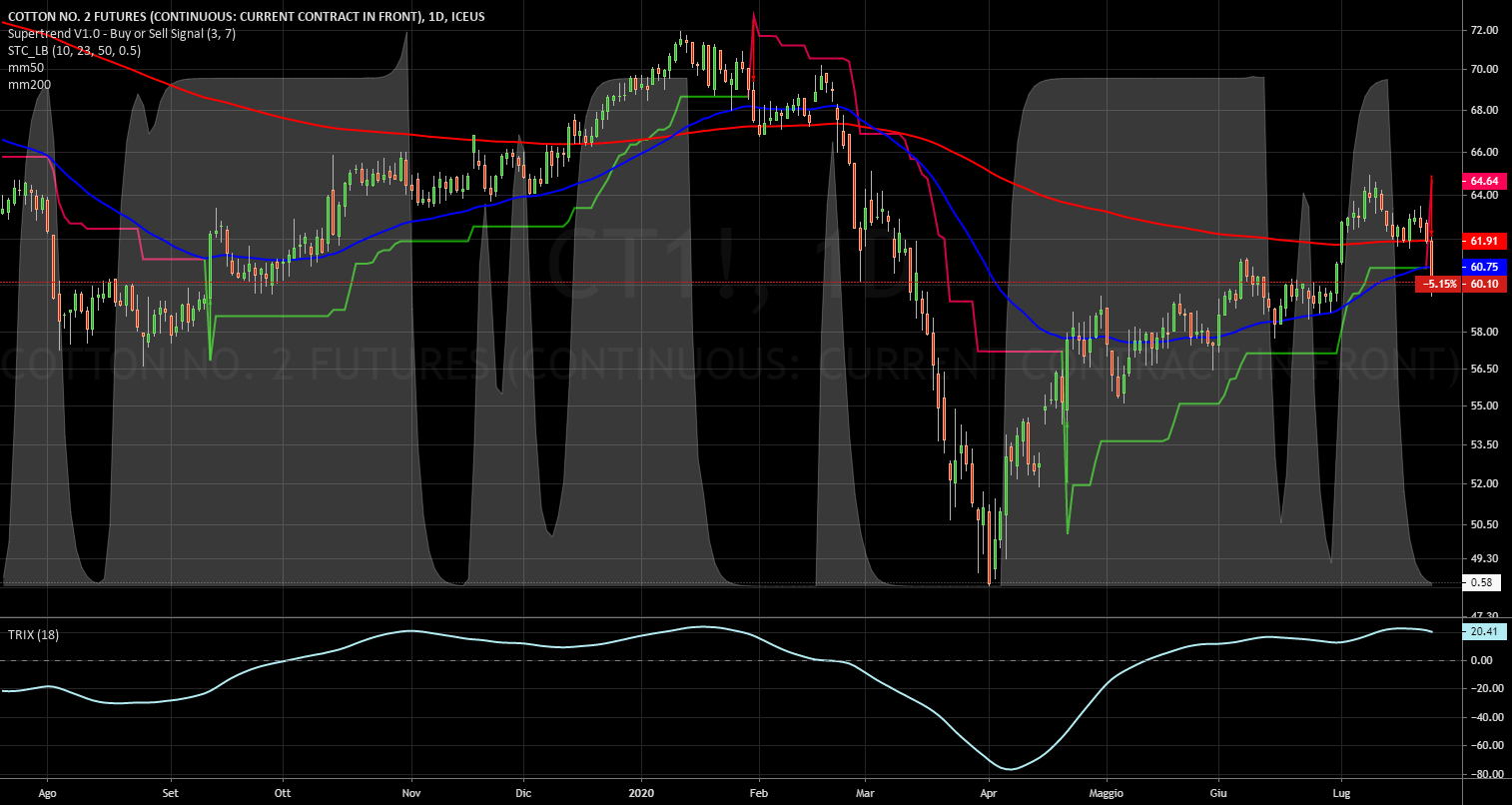Click the 20.41 TRIX value label

coord(1483,631)
